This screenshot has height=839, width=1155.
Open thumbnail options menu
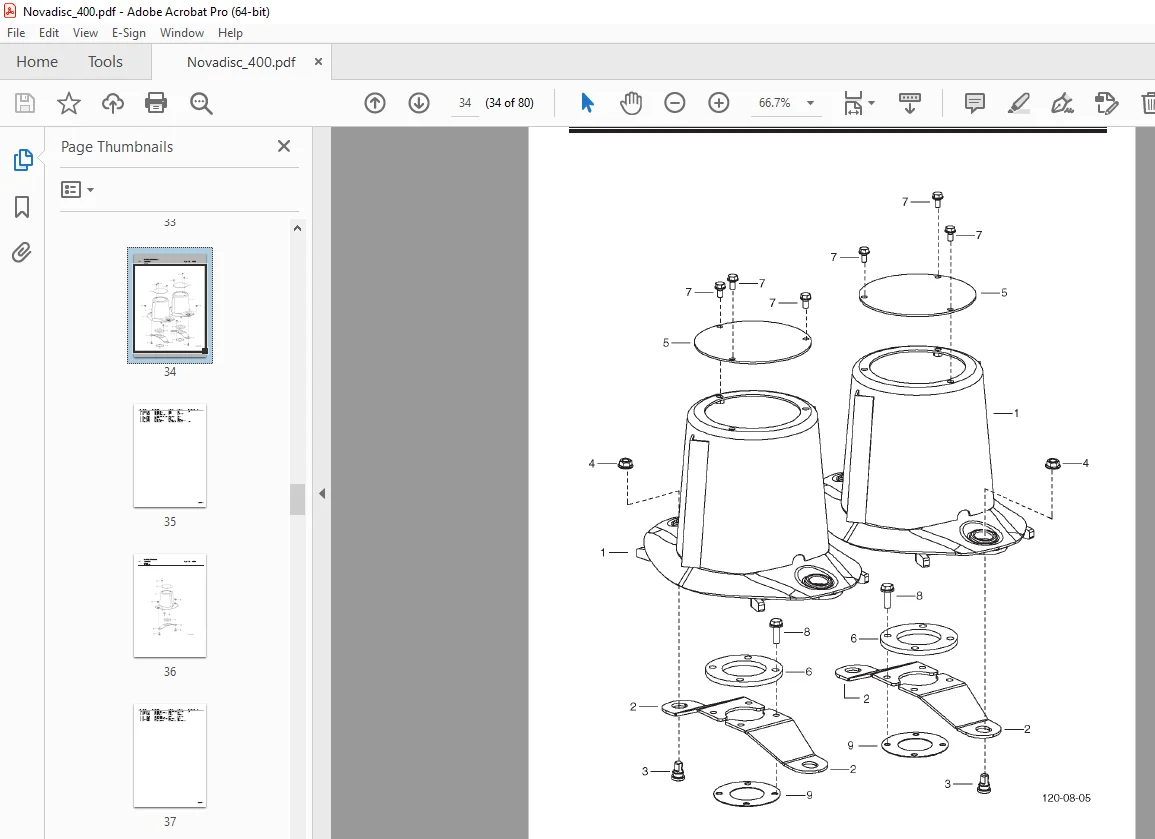[77, 190]
